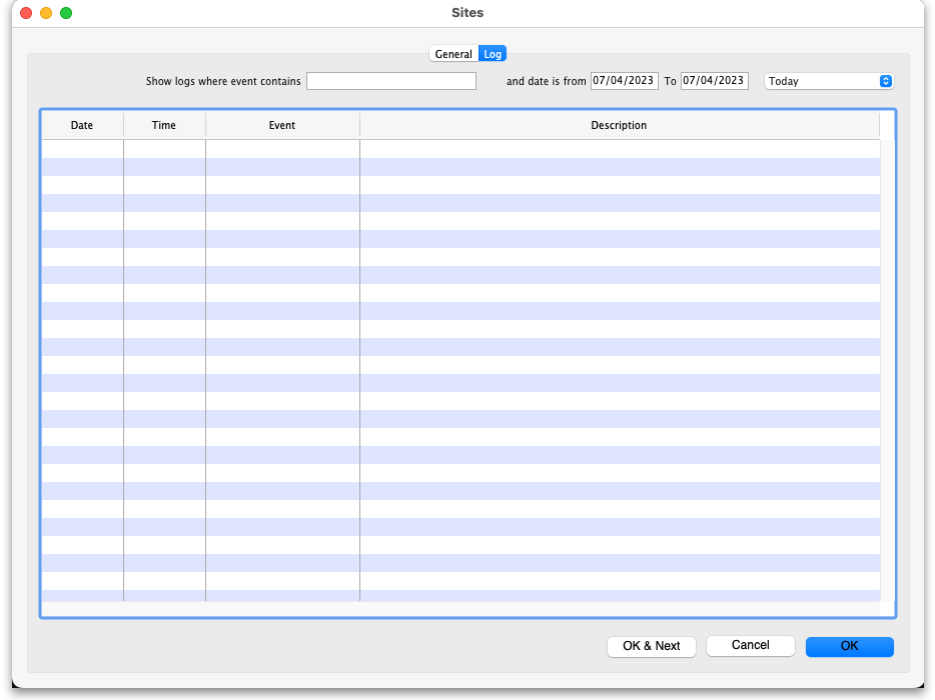Click the Description column header
Image resolution: width=935 pixels, height=700 pixels.
(619, 125)
